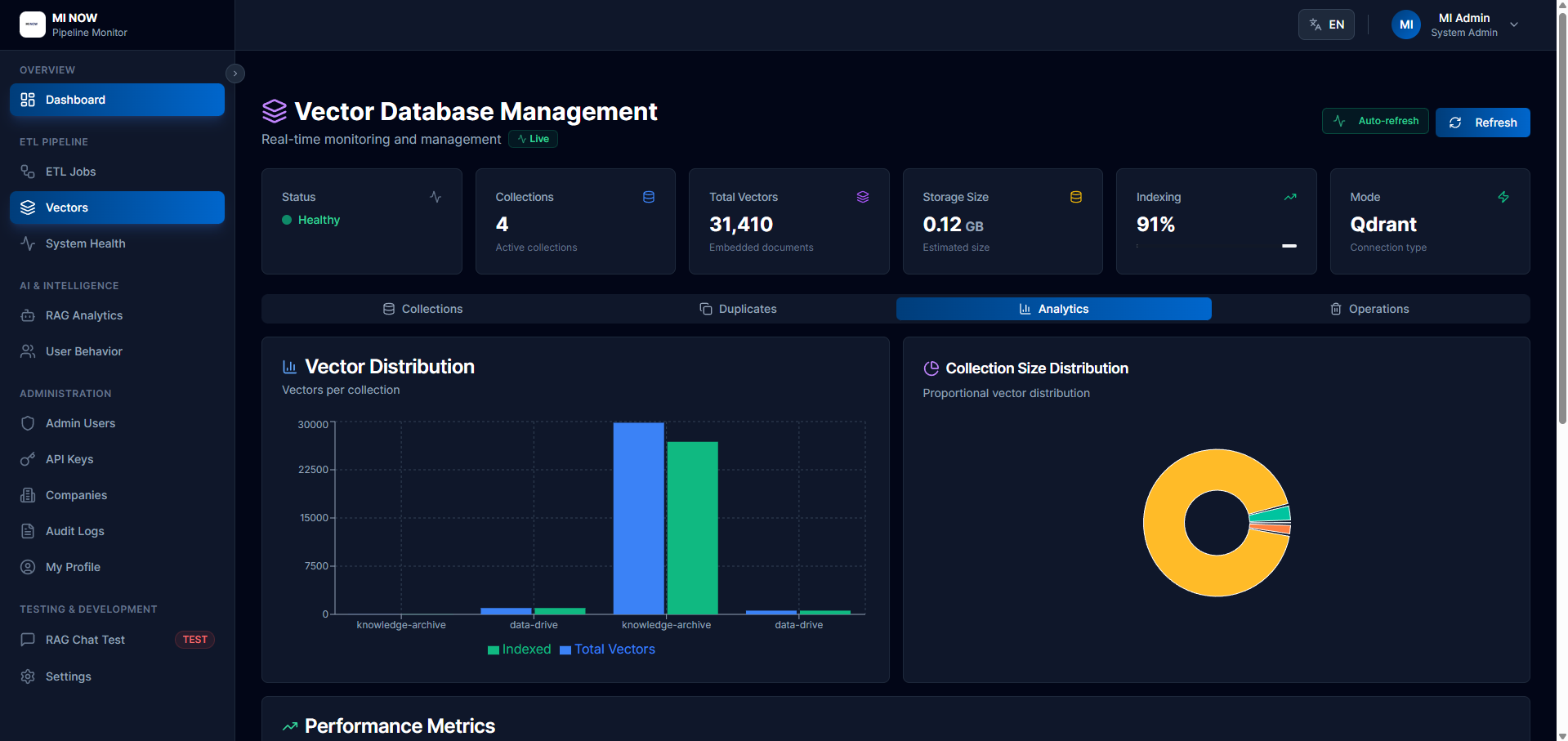Toggle Total Vectors series in legend
1568x741 pixels.
pos(607,649)
